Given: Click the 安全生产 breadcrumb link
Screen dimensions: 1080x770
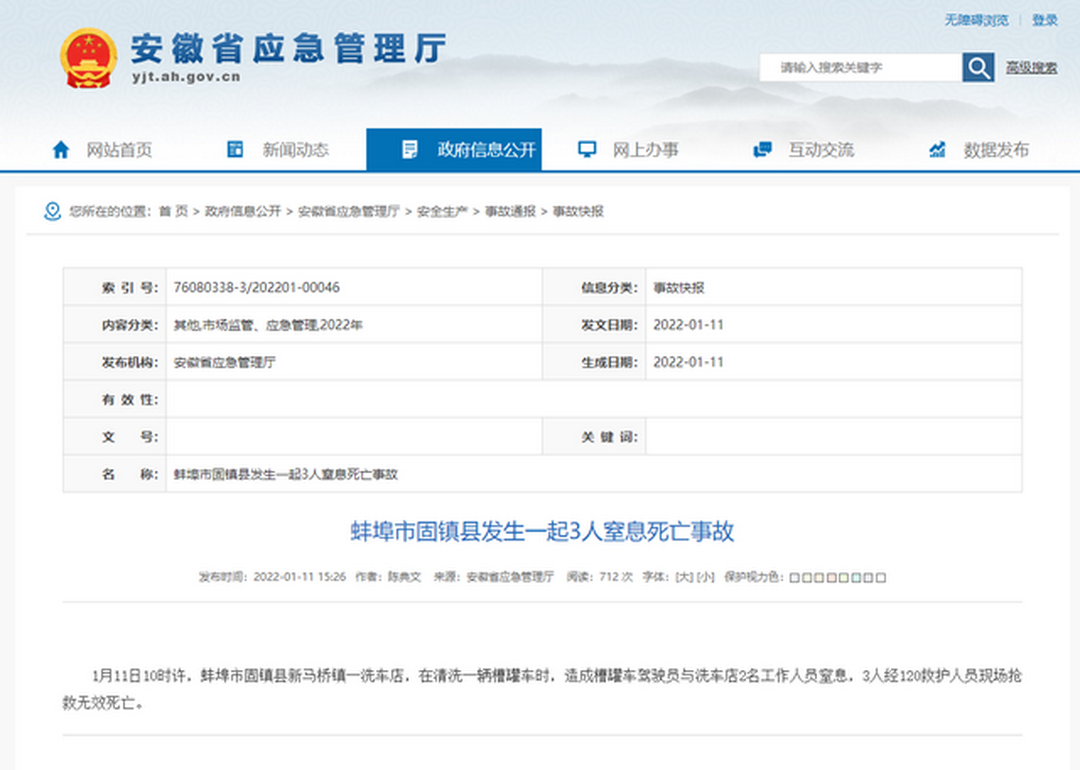Looking at the screenshot, I should (x=442, y=211).
